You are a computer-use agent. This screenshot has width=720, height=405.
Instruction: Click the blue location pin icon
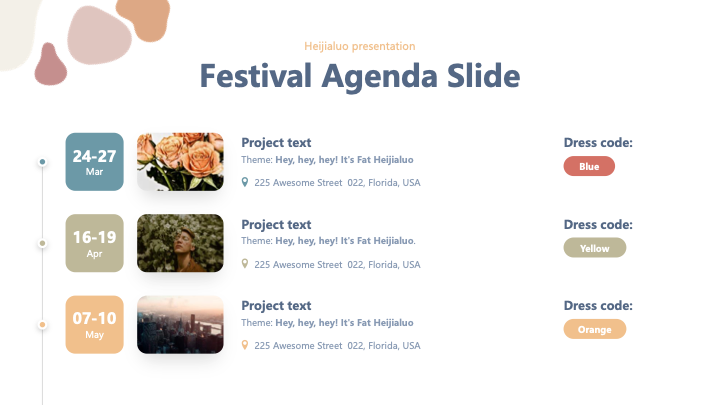pyautogui.click(x=245, y=182)
